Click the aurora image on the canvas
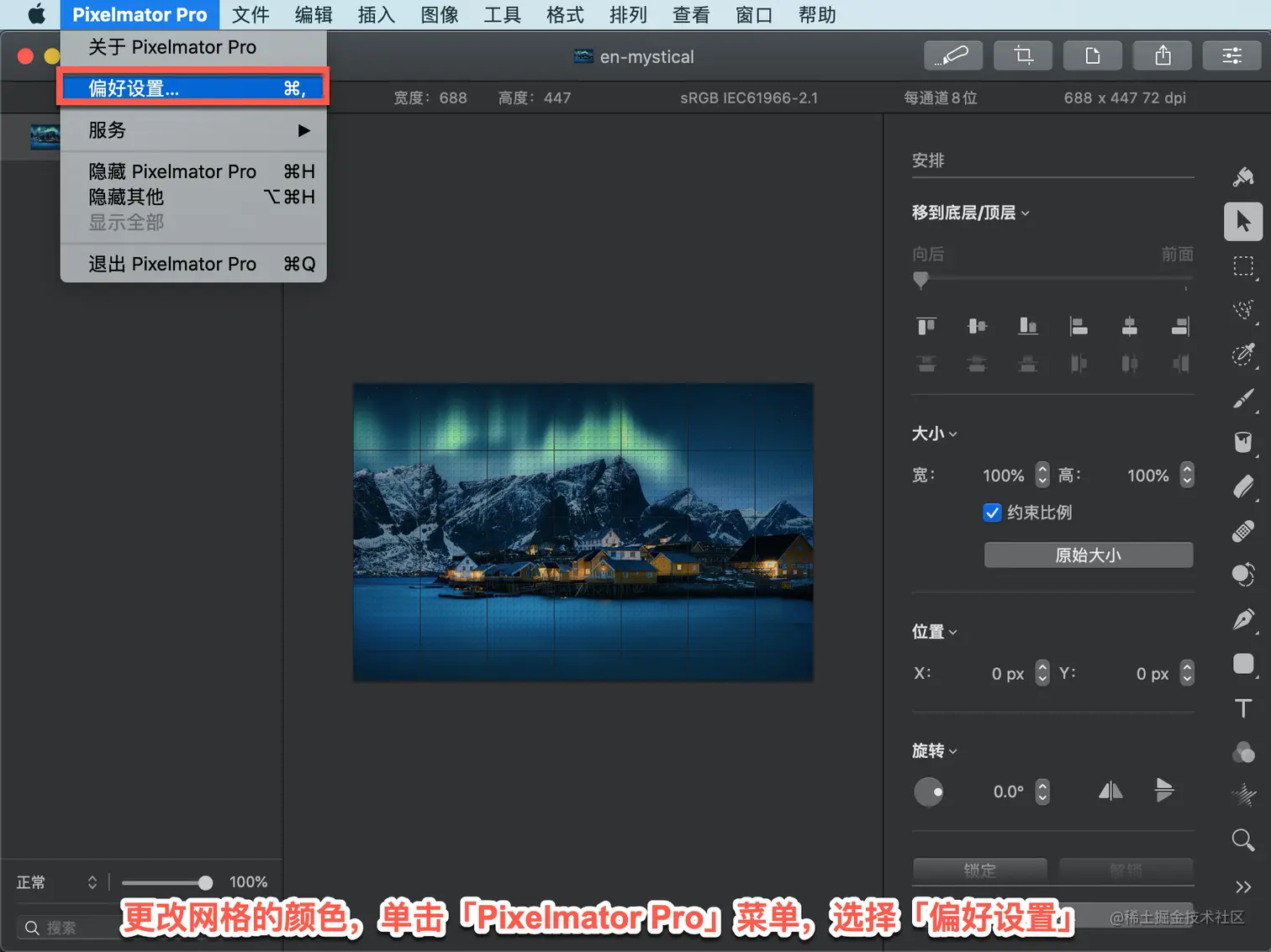This screenshot has height=952, width=1271. 583,532
